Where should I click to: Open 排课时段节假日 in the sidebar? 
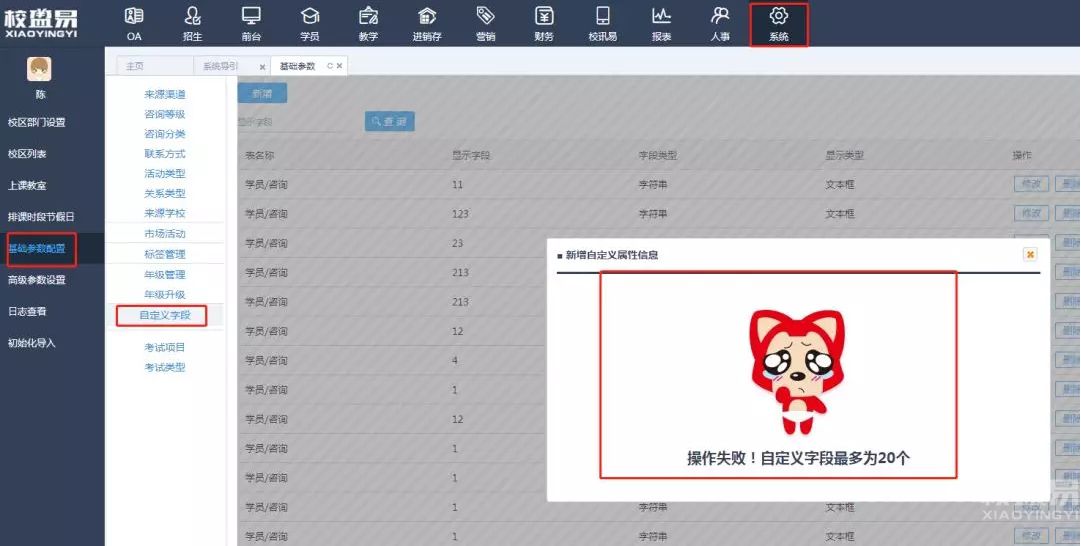point(41,216)
